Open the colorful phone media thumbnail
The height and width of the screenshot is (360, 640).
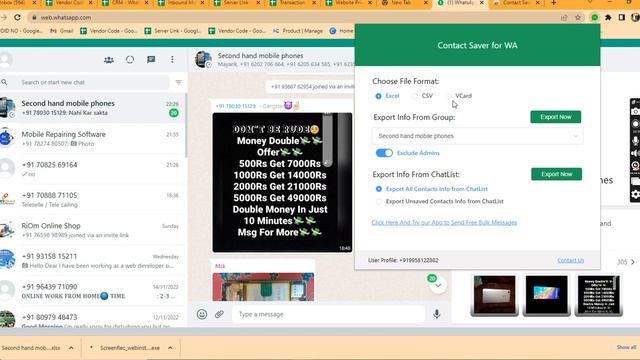tap(546, 295)
